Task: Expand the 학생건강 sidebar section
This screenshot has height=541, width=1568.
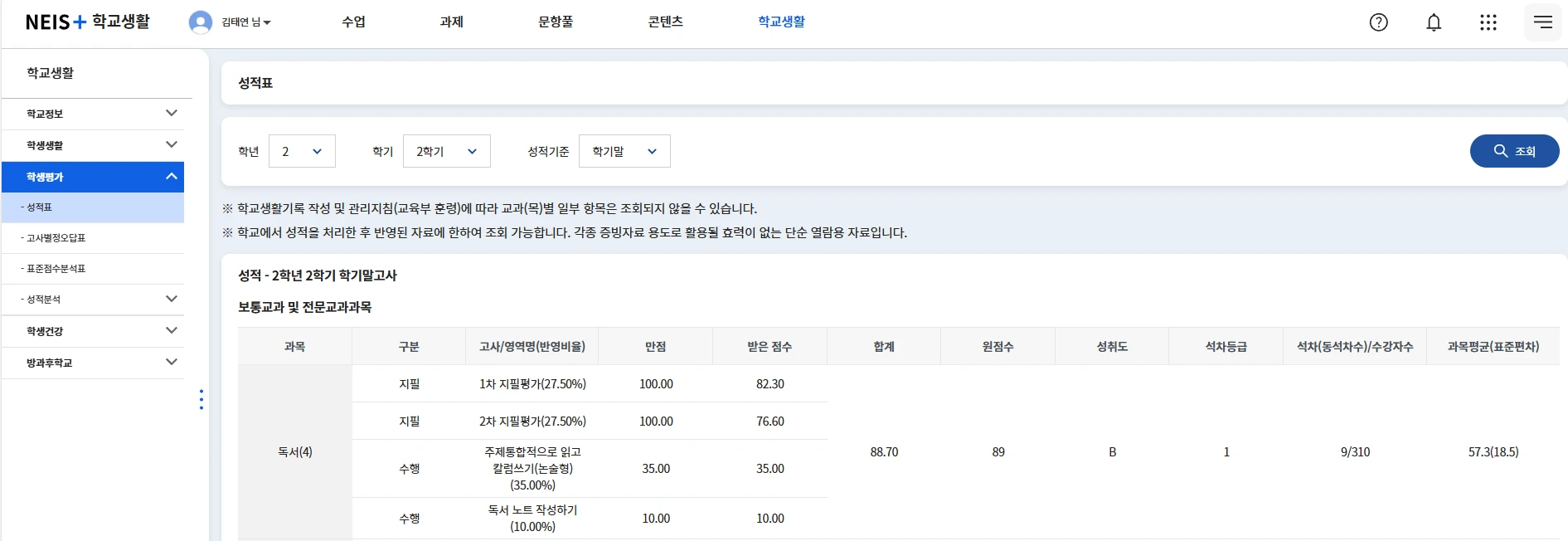Action: tap(93, 331)
